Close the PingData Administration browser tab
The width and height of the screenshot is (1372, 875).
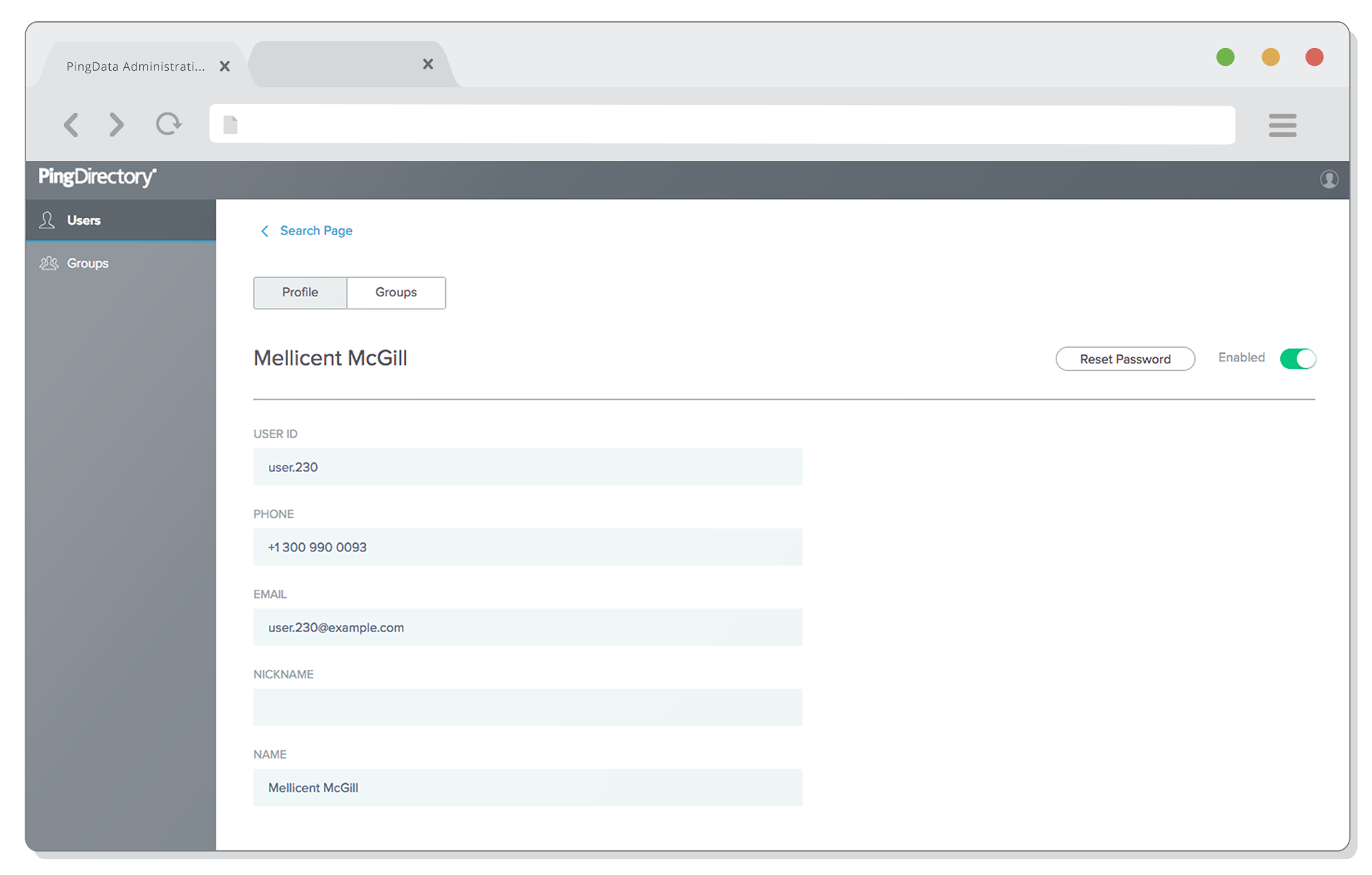point(224,67)
